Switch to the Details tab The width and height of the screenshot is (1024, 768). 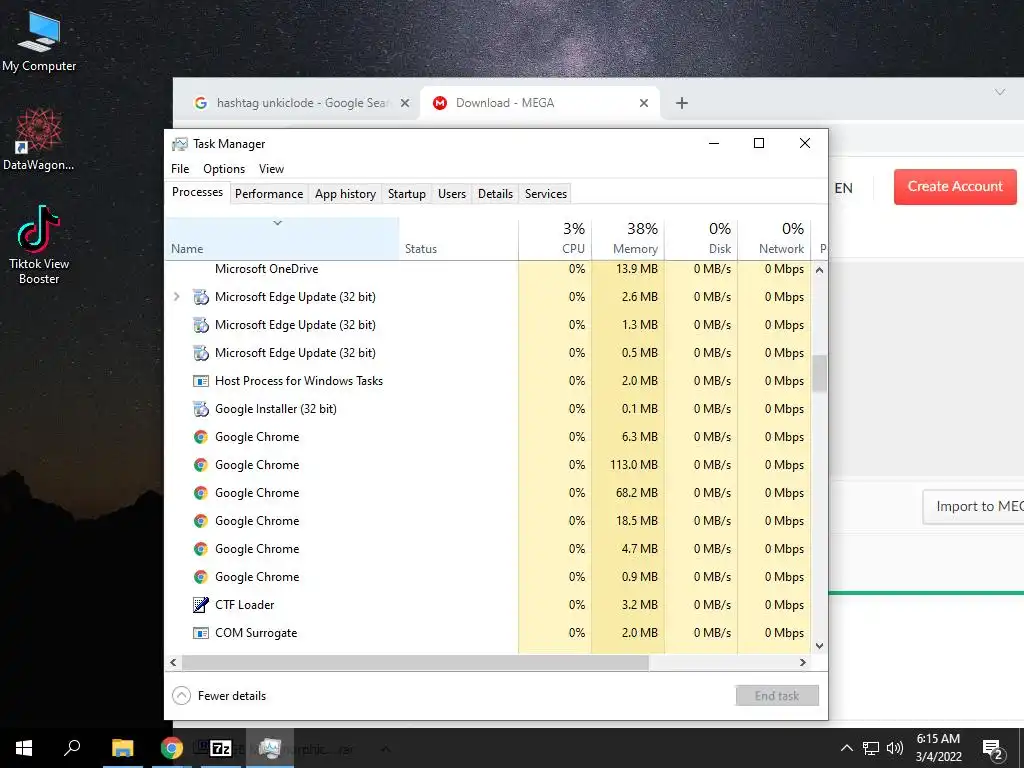(x=495, y=194)
